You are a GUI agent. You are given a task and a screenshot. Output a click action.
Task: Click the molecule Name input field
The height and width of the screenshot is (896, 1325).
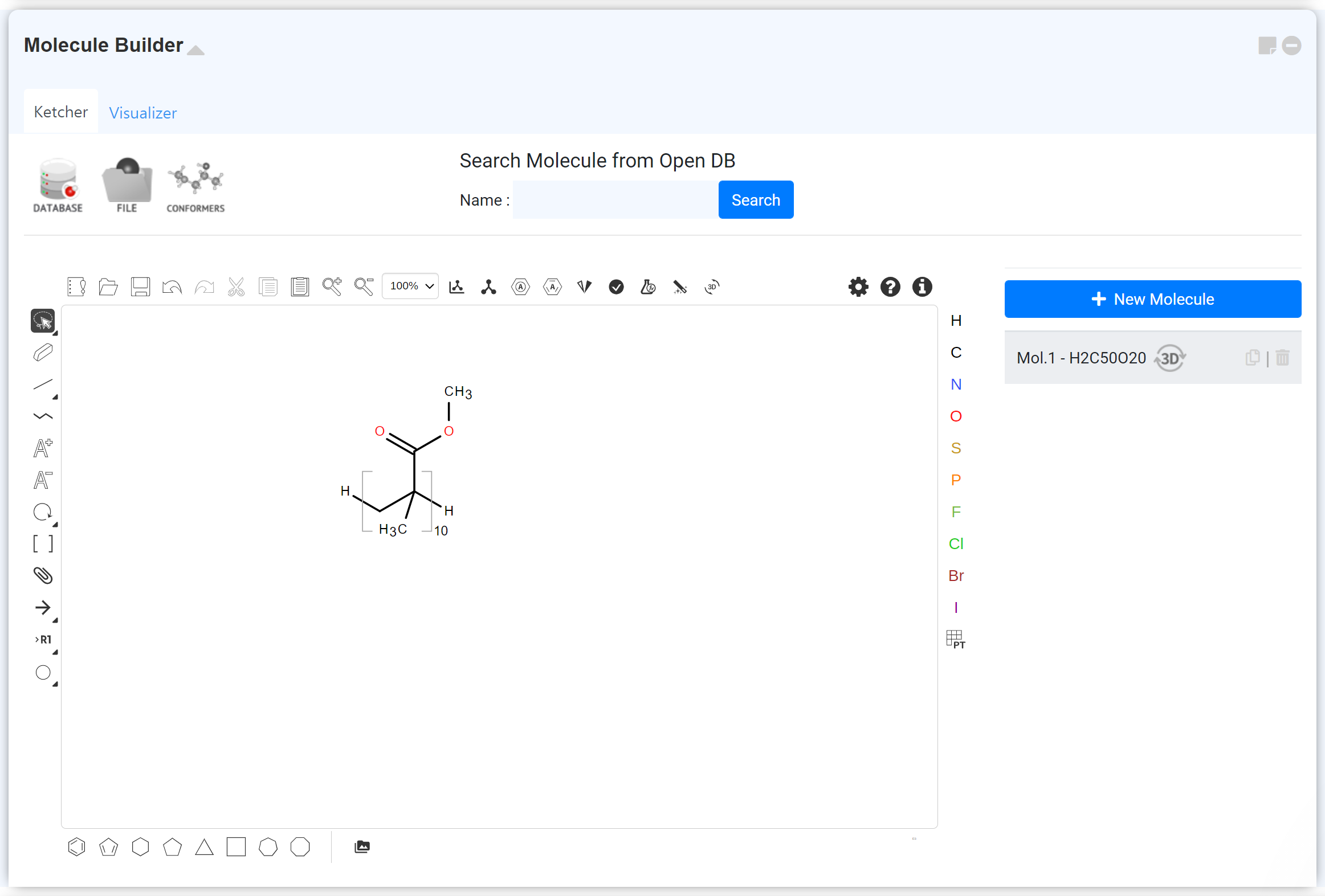pyautogui.click(x=615, y=200)
